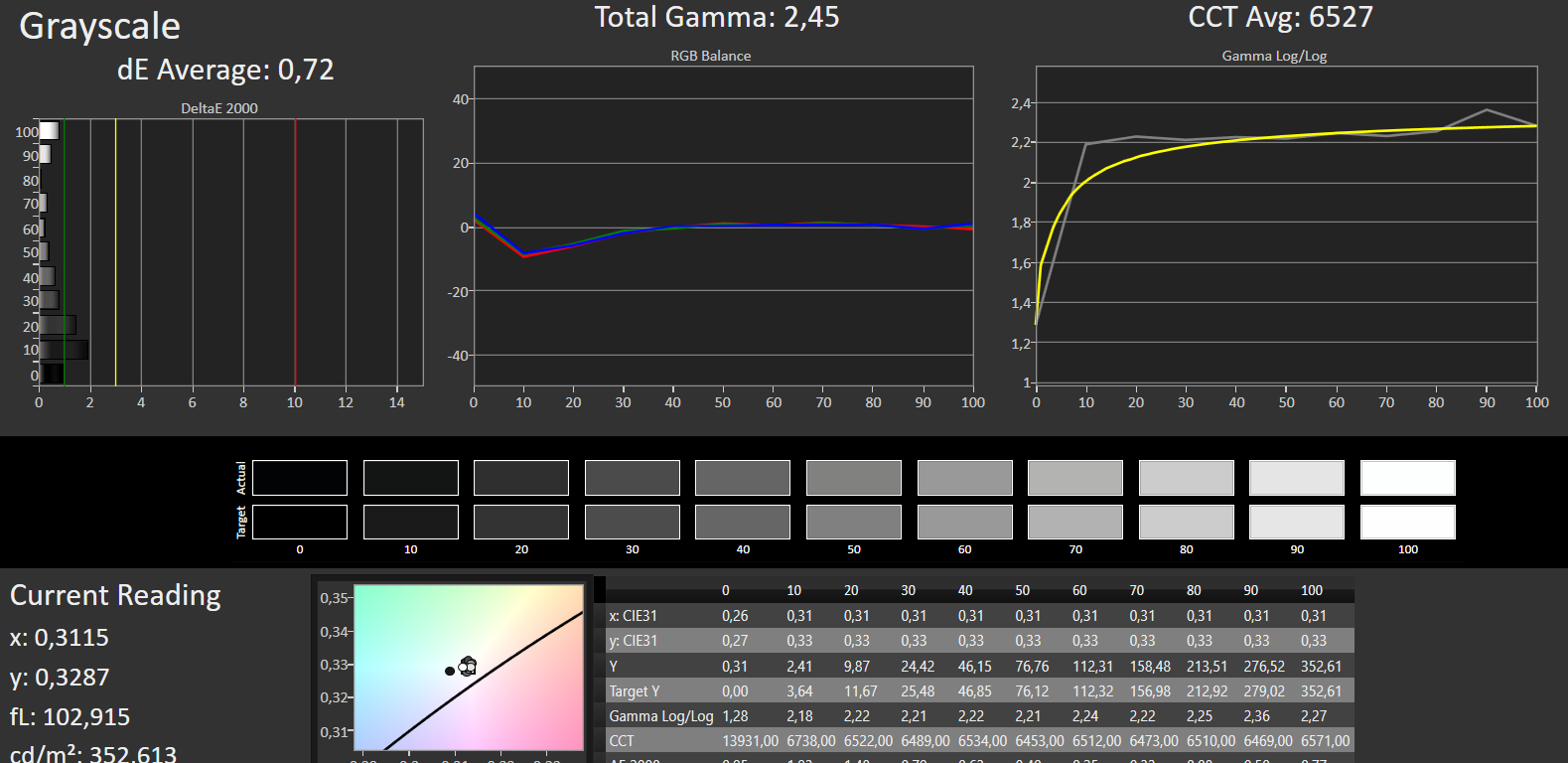The image size is (1568, 763).
Task: Click the Gamma Log/Log cell "2,36"
Action: (x=1256, y=716)
